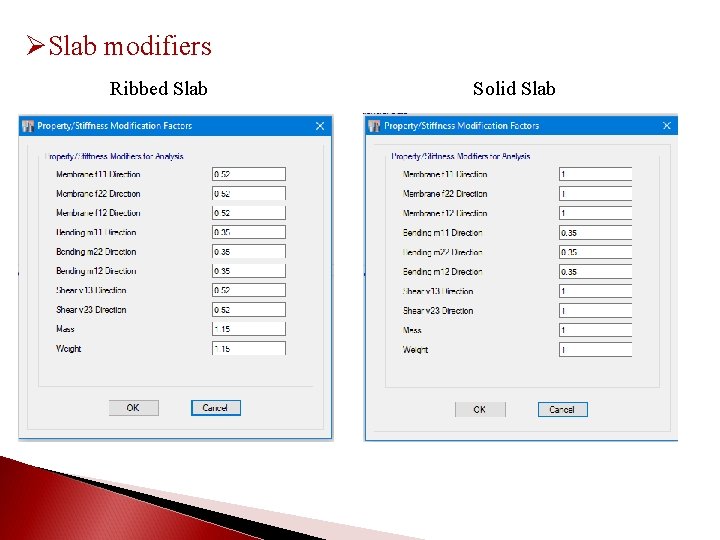Click the Ribbed Slab 'Weight' label

point(68,349)
